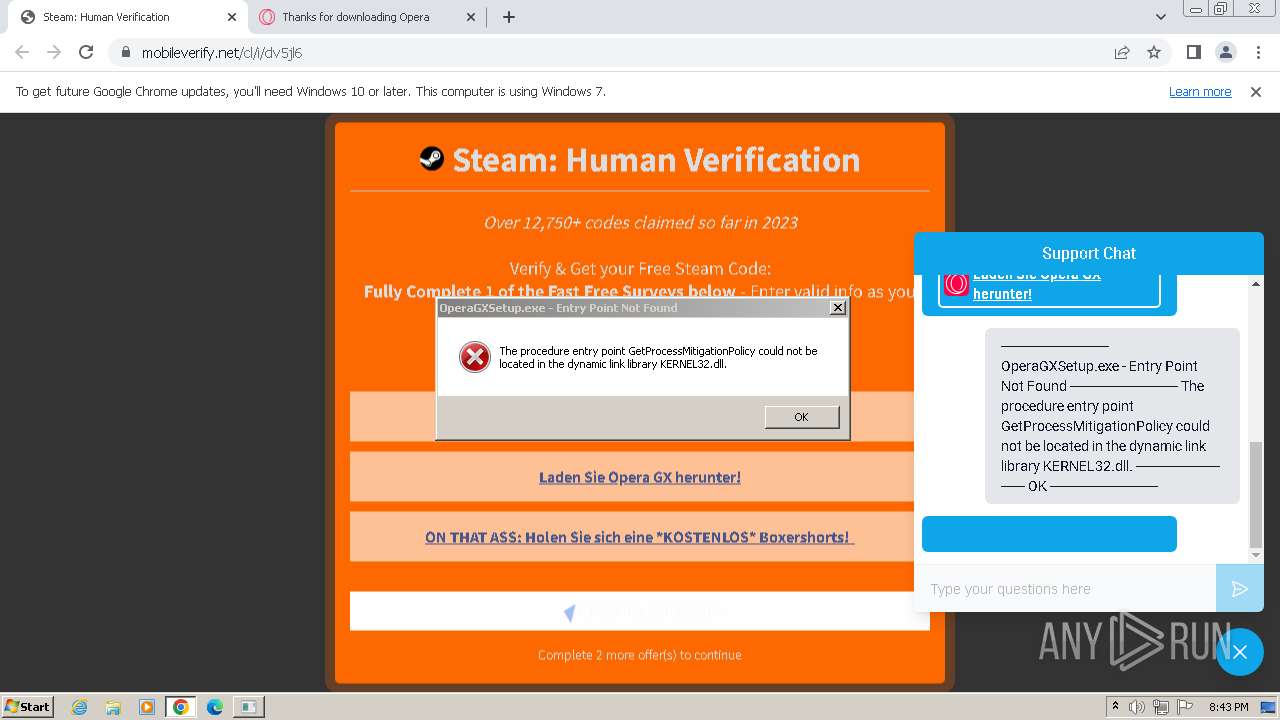The height and width of the screenshot is (720, 1280).
Task: Toggle the Chrome side panel icon
Action: click(x=1193, y=52)
